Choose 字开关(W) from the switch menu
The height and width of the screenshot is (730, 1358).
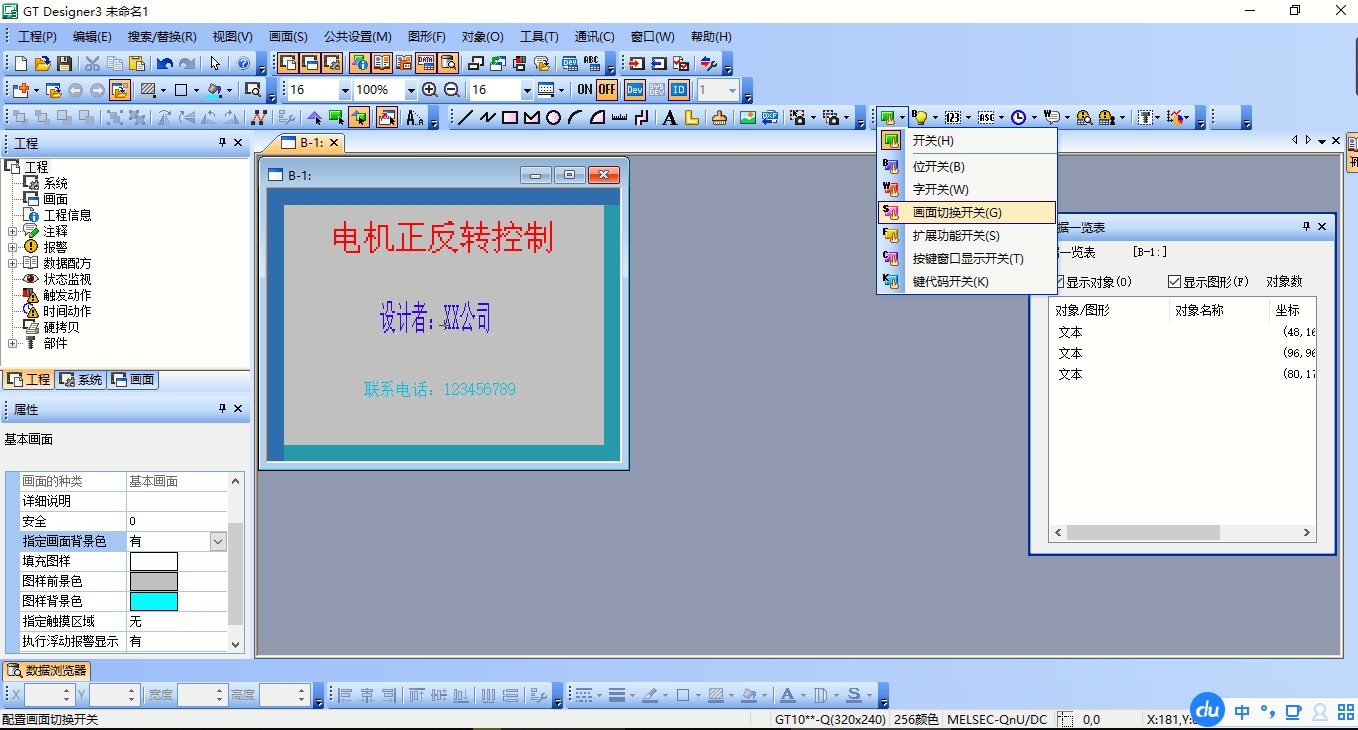pyautogui.click(x=967, y=190)
